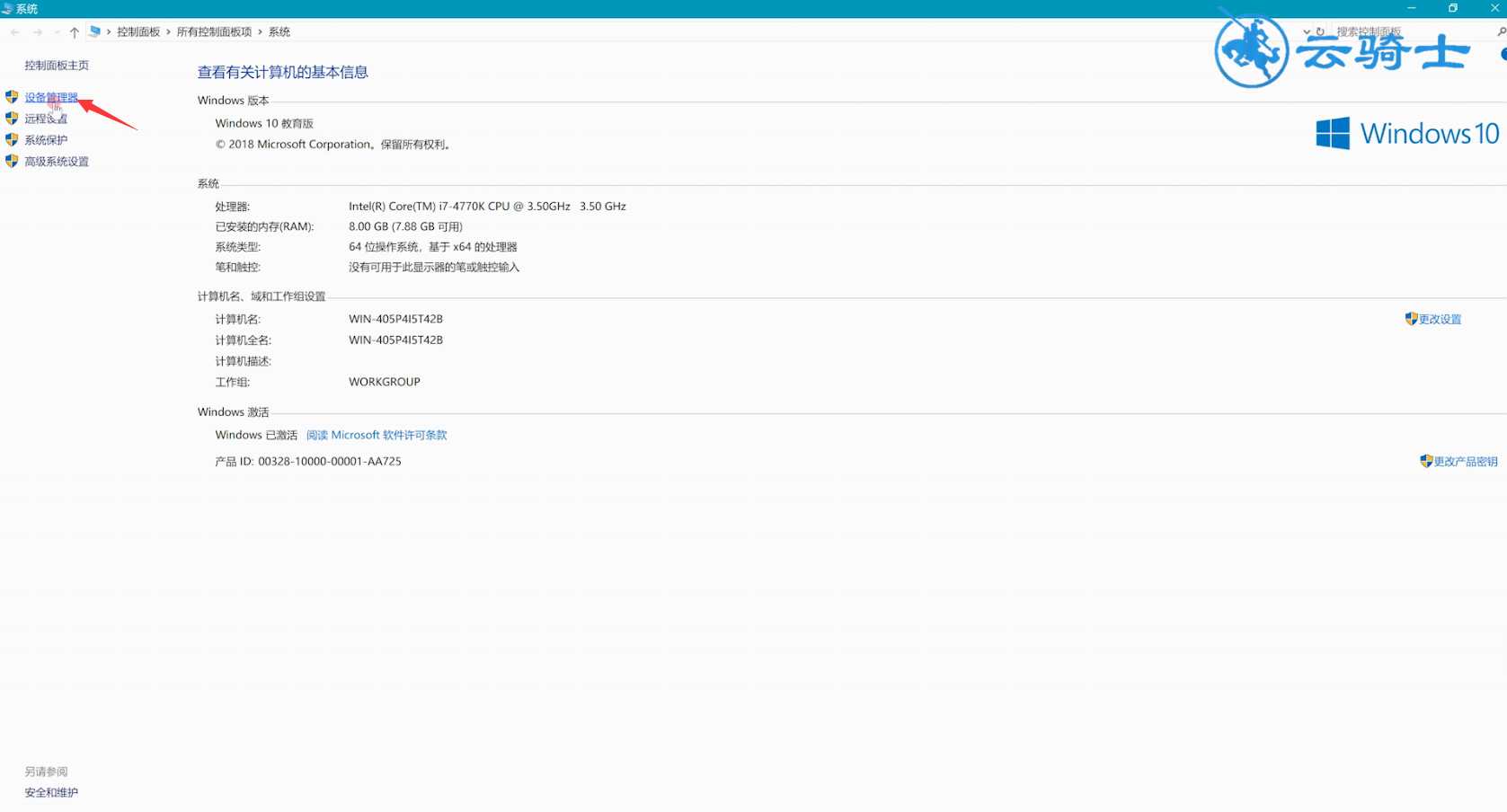Click product ID 00328-10000-00001-AA725

pos(330,462)
